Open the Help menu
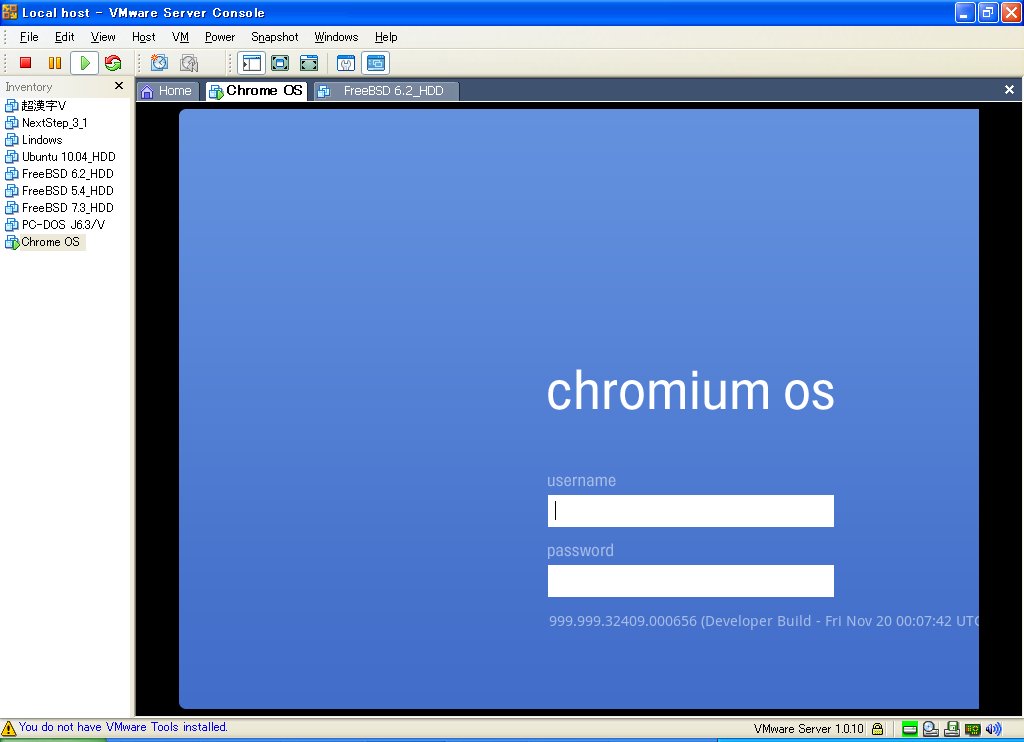Image resolution: width=1024 pixels, height=742 pixels. pyautogui.click(x=385, y=37)
